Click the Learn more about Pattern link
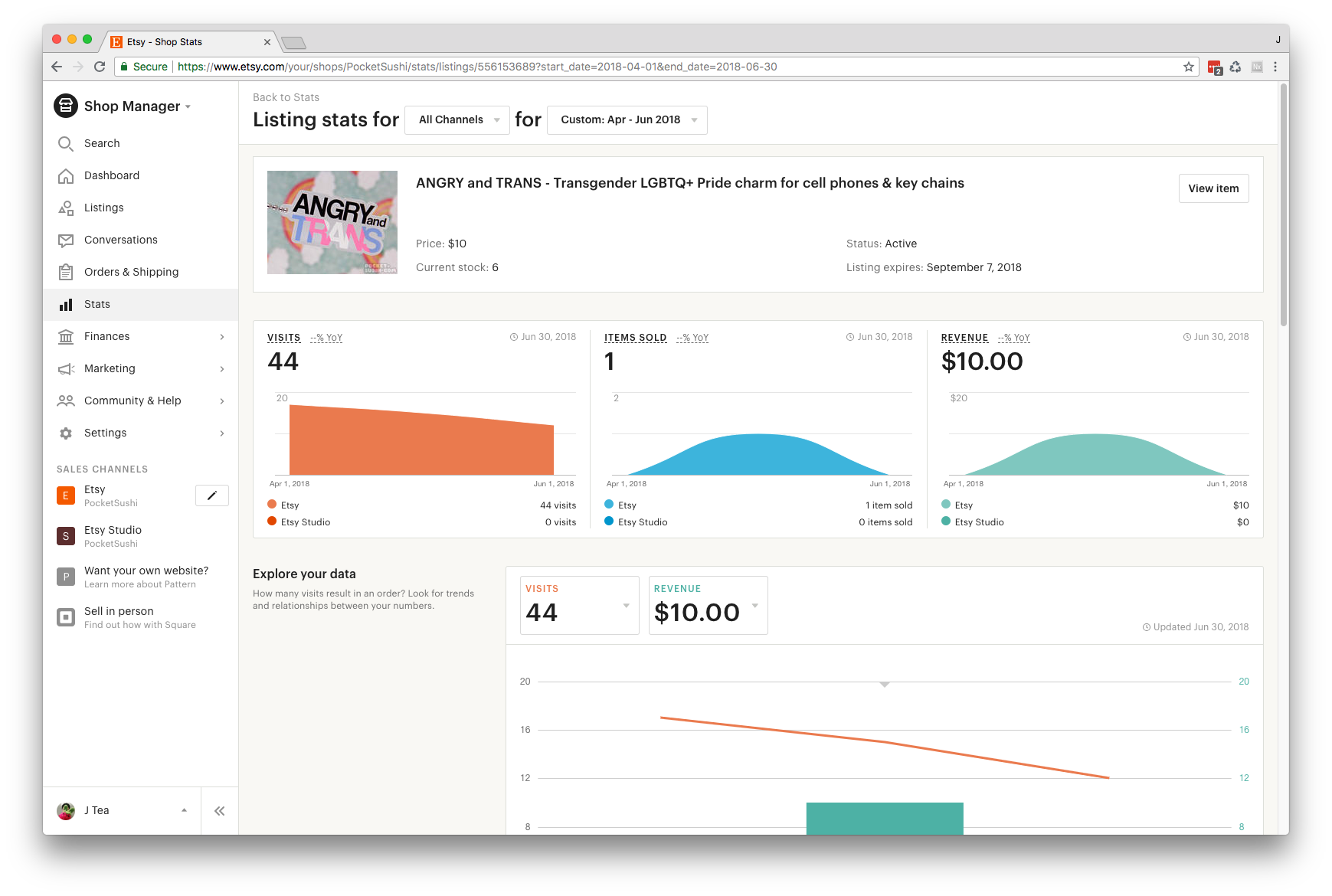Viewport: 1332px width, 896px height. tap(140, 584)
